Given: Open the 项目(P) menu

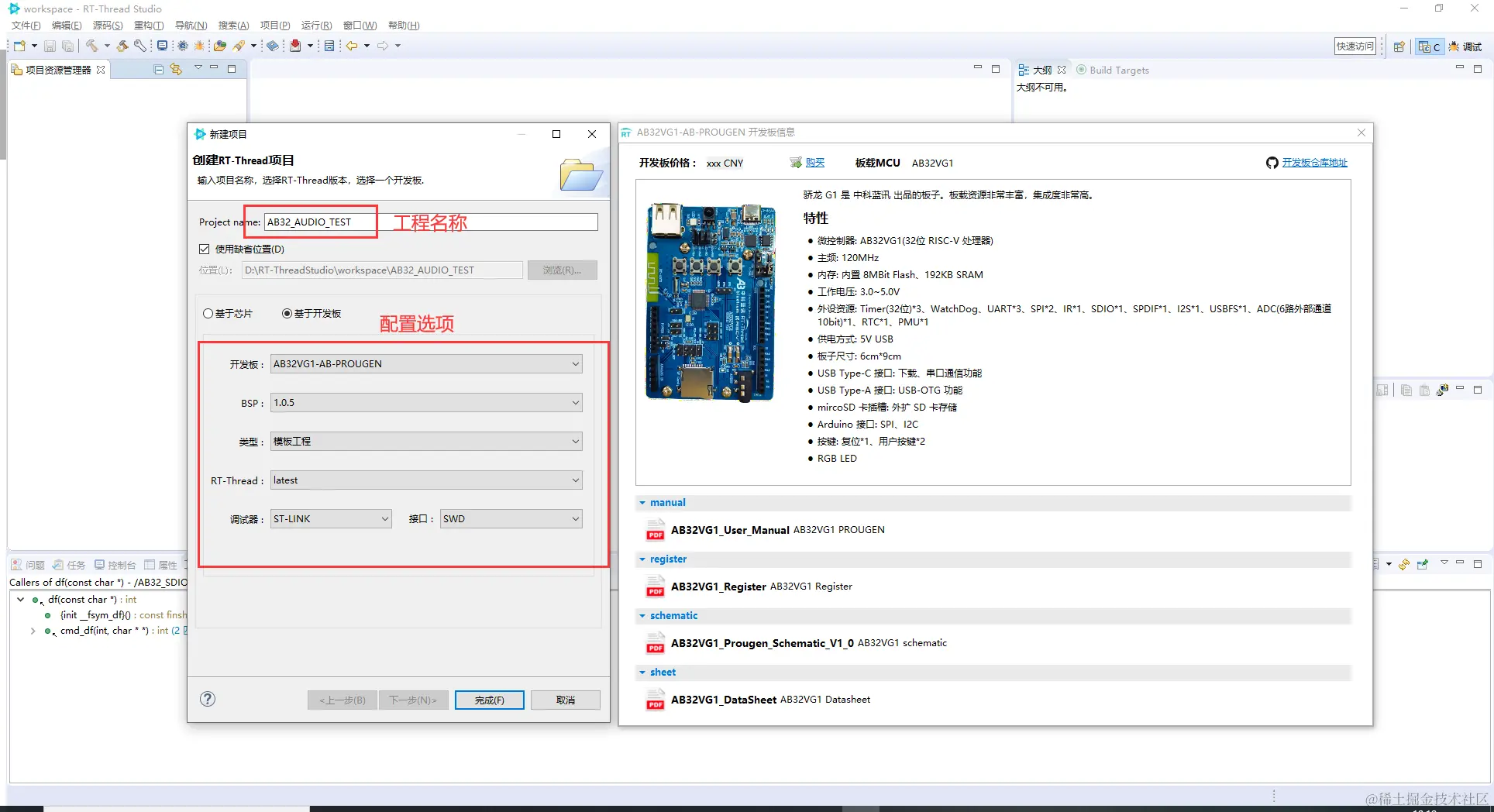Looking at the screenshot, I should click(x=275, y=26).
